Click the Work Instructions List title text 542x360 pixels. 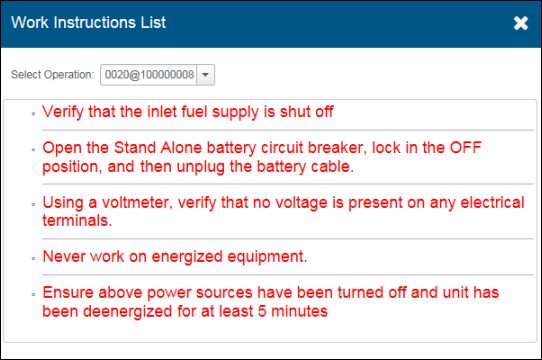(x=88, y=22)
